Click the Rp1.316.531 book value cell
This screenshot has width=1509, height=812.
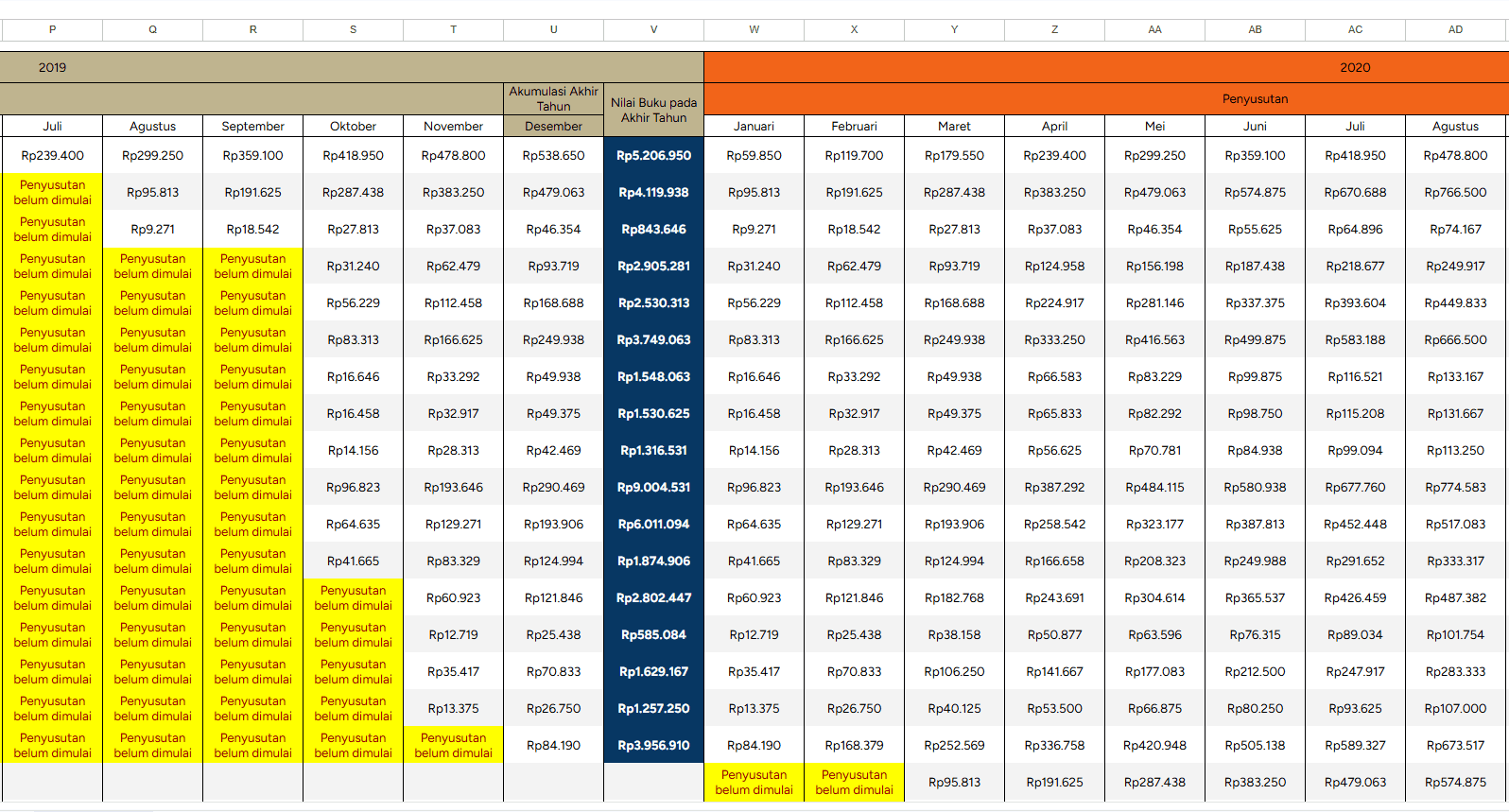653,450
